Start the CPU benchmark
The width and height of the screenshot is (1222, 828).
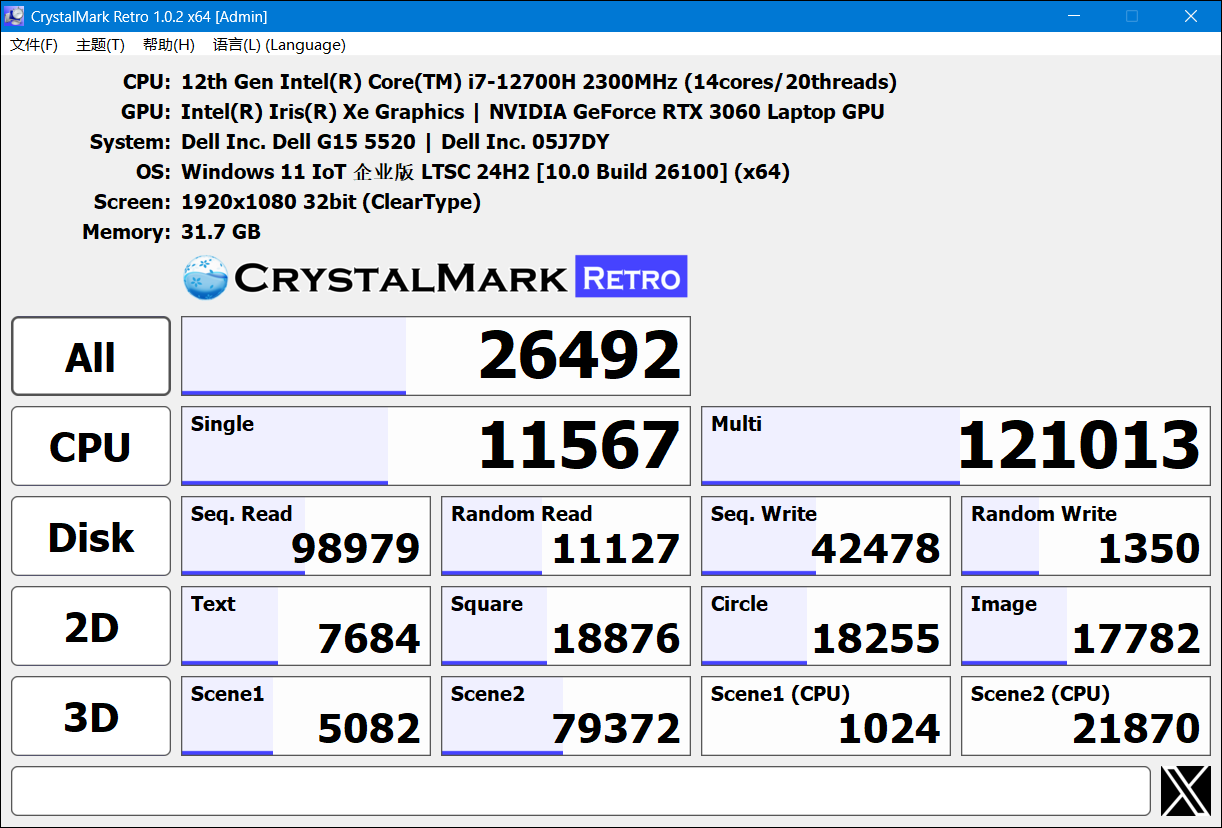click(x=91, y=446)
